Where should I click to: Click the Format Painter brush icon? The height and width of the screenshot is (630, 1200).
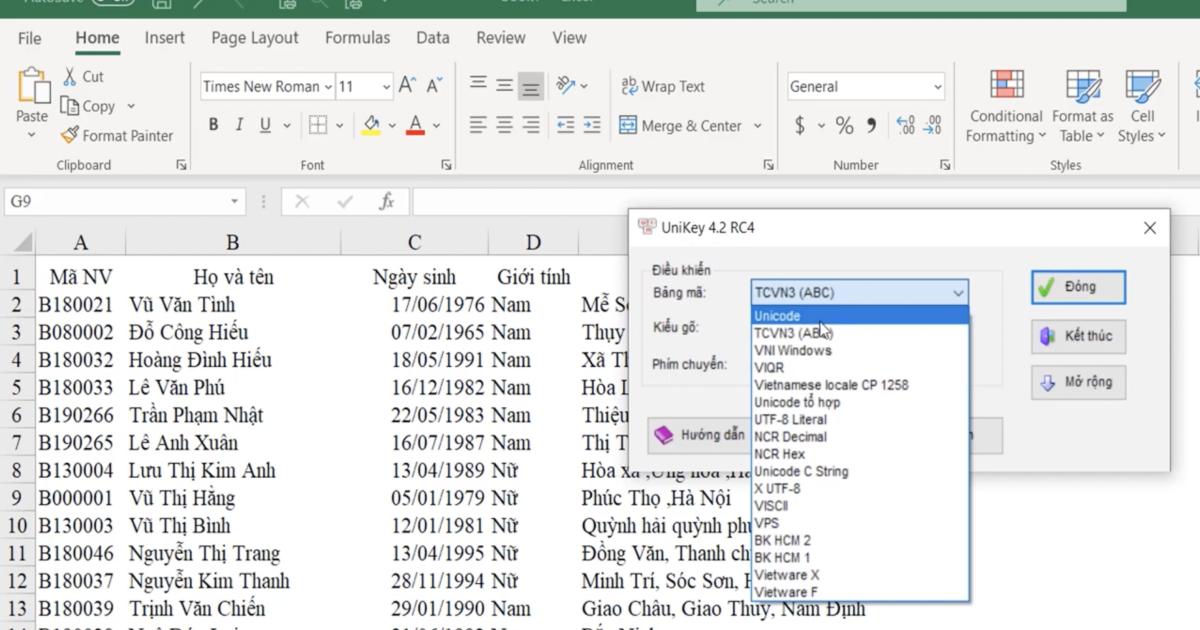[70, 135]
